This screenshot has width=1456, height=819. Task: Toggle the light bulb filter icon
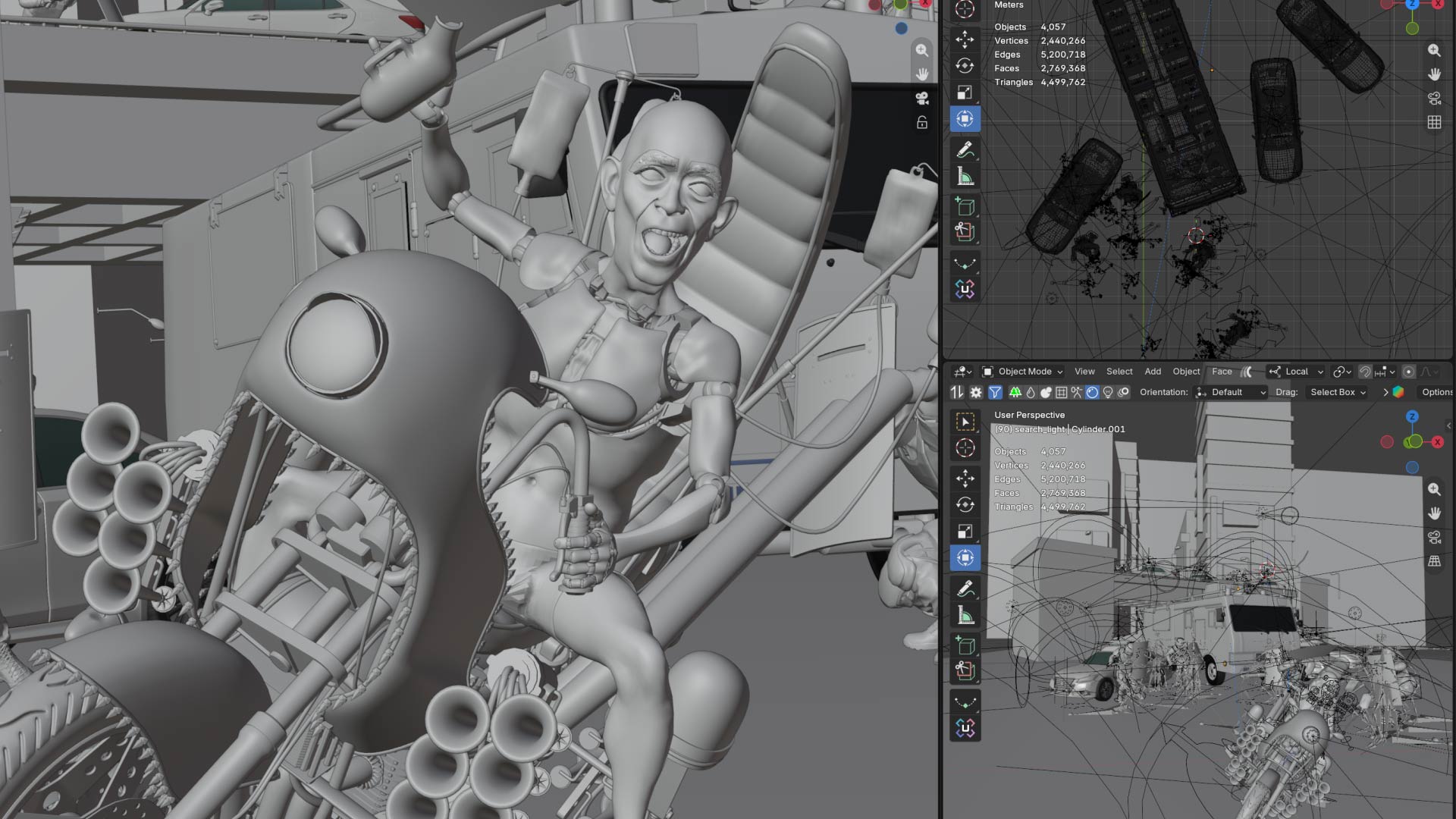[x=1108, y=392]
